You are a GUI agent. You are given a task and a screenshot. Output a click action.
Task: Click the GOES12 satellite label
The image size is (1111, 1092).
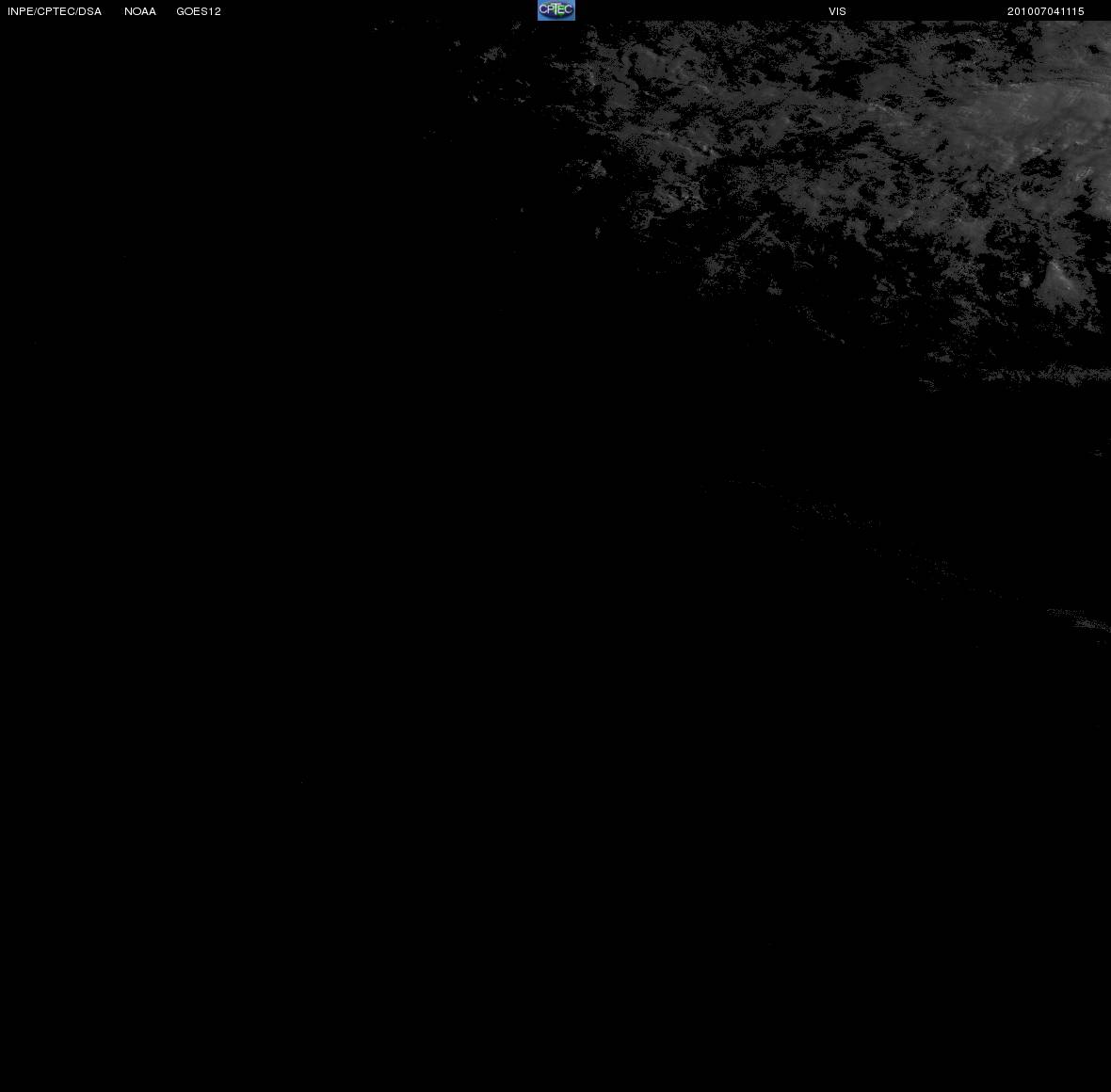(199, 11)
